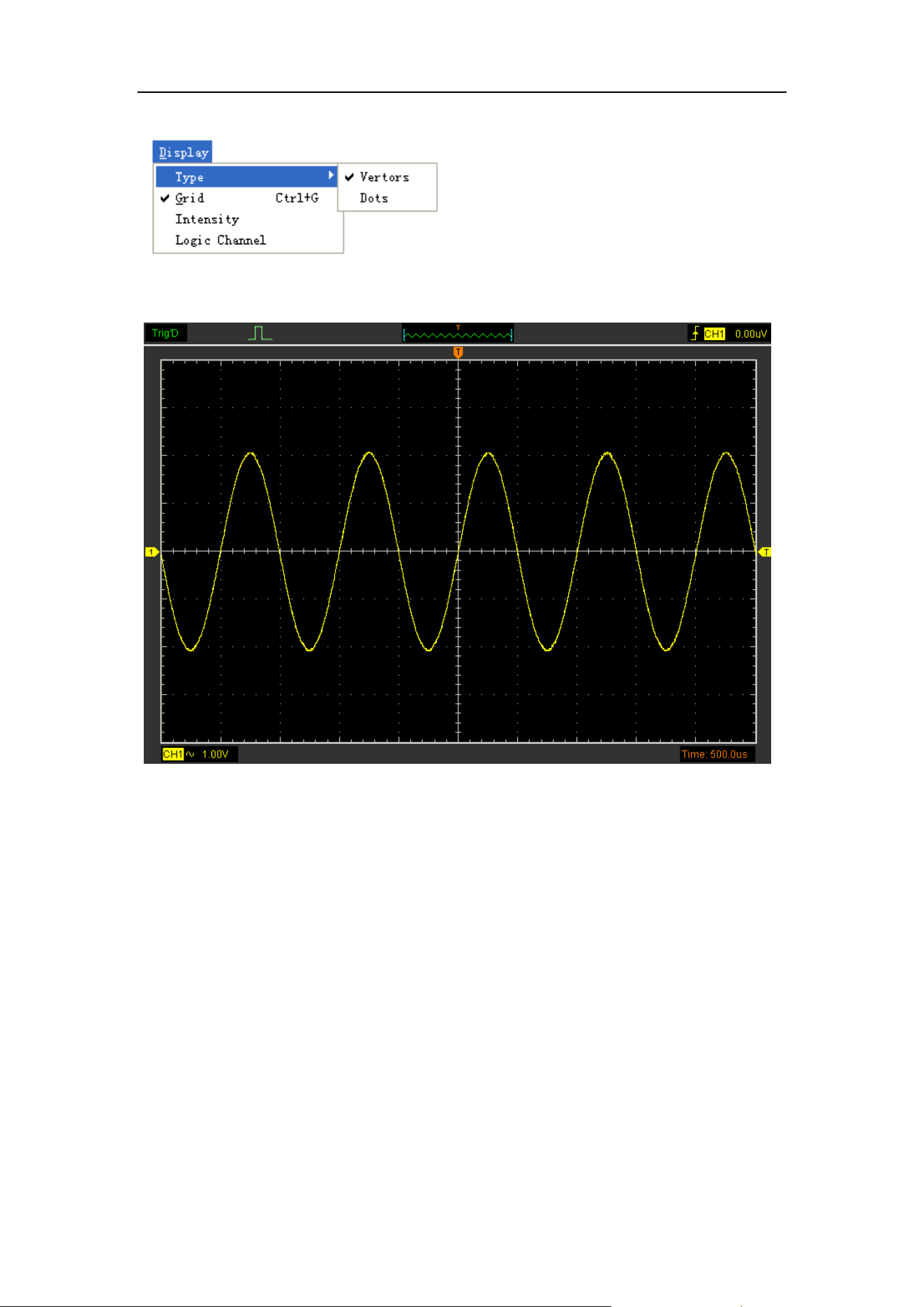Click the CH1 label at bottom
Screen dimensions: 924x1307
[x=172, y=754]
